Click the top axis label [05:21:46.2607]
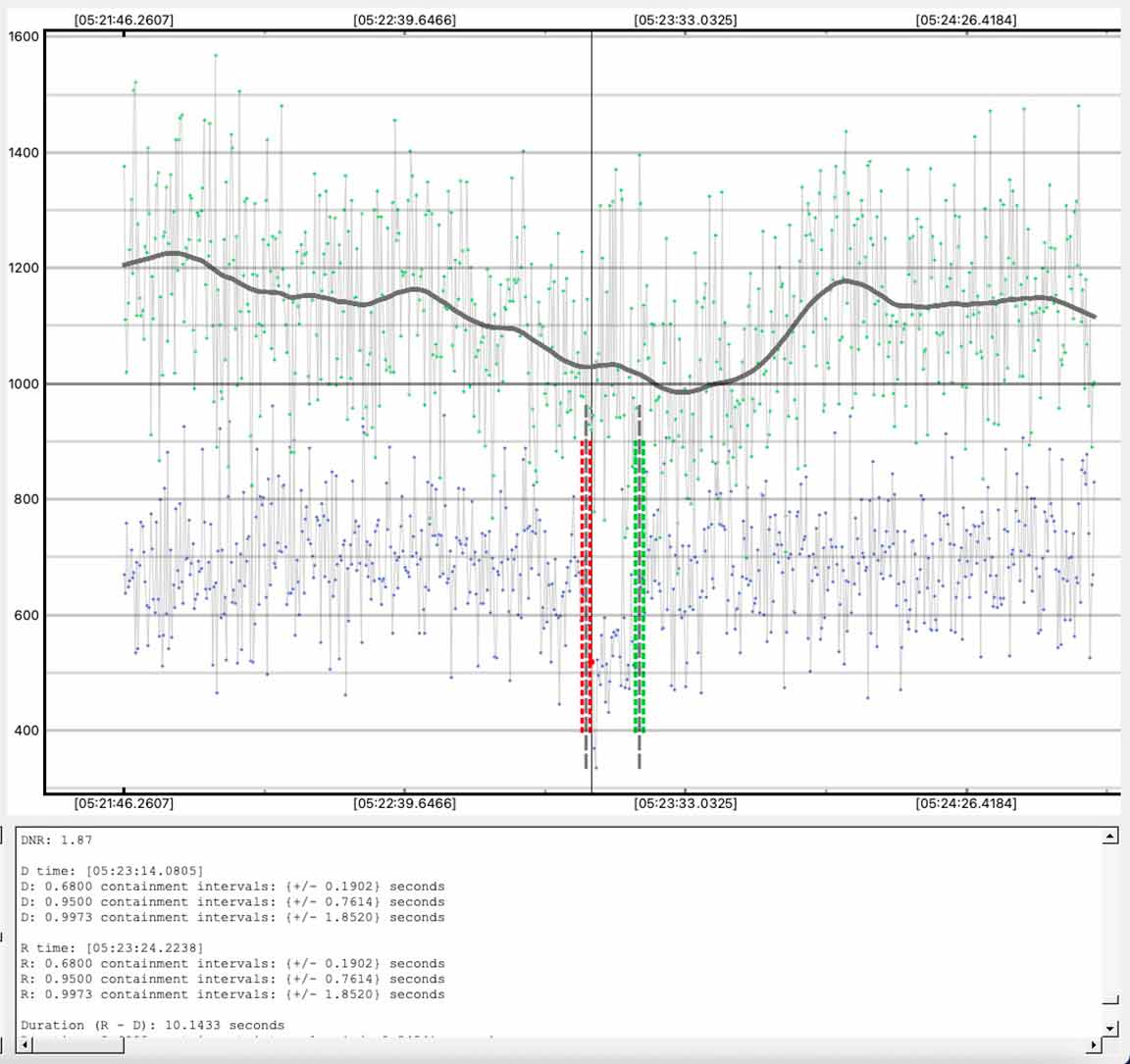This screenshot has width=1130, height=1064. (x=124, y=21)
